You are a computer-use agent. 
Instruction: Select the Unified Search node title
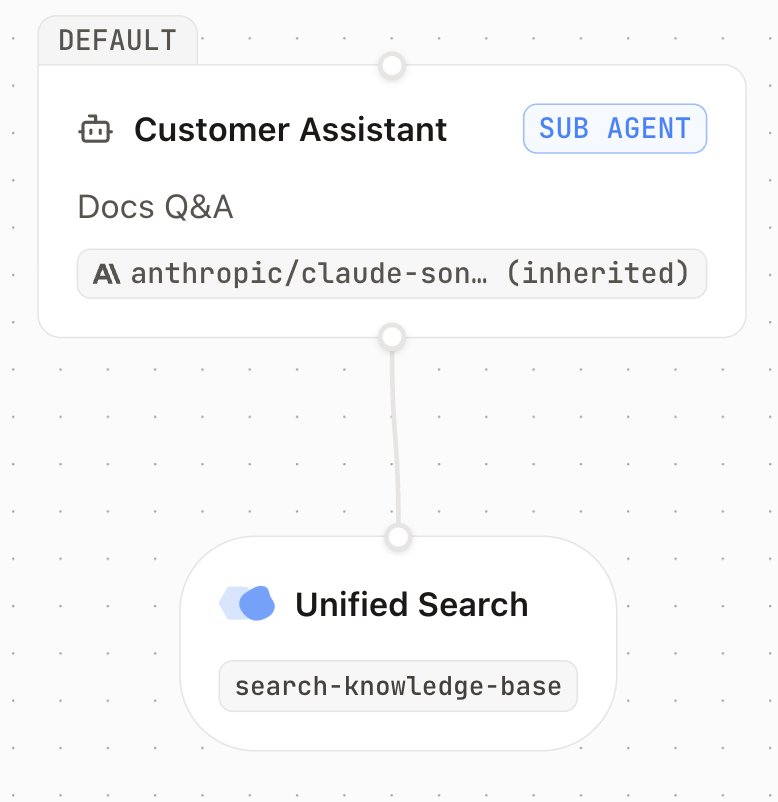[412, 604]
